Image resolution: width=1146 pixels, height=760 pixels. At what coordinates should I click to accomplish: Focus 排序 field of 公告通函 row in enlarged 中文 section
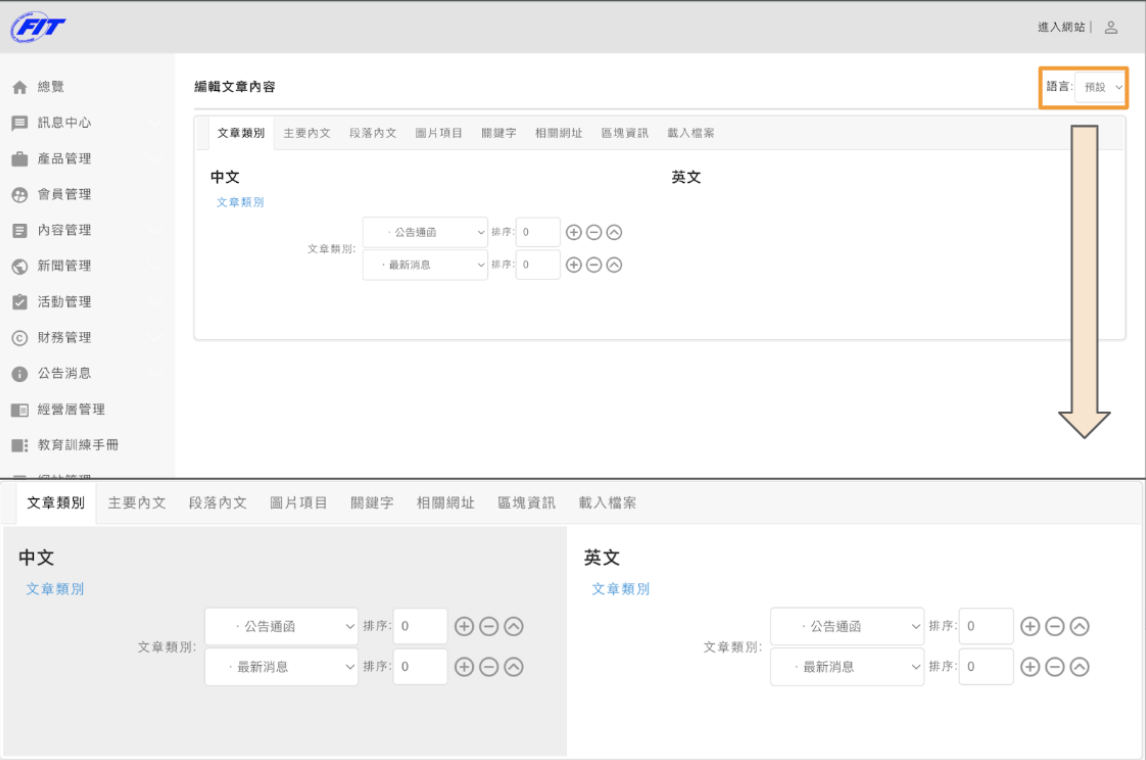(420, 626)
